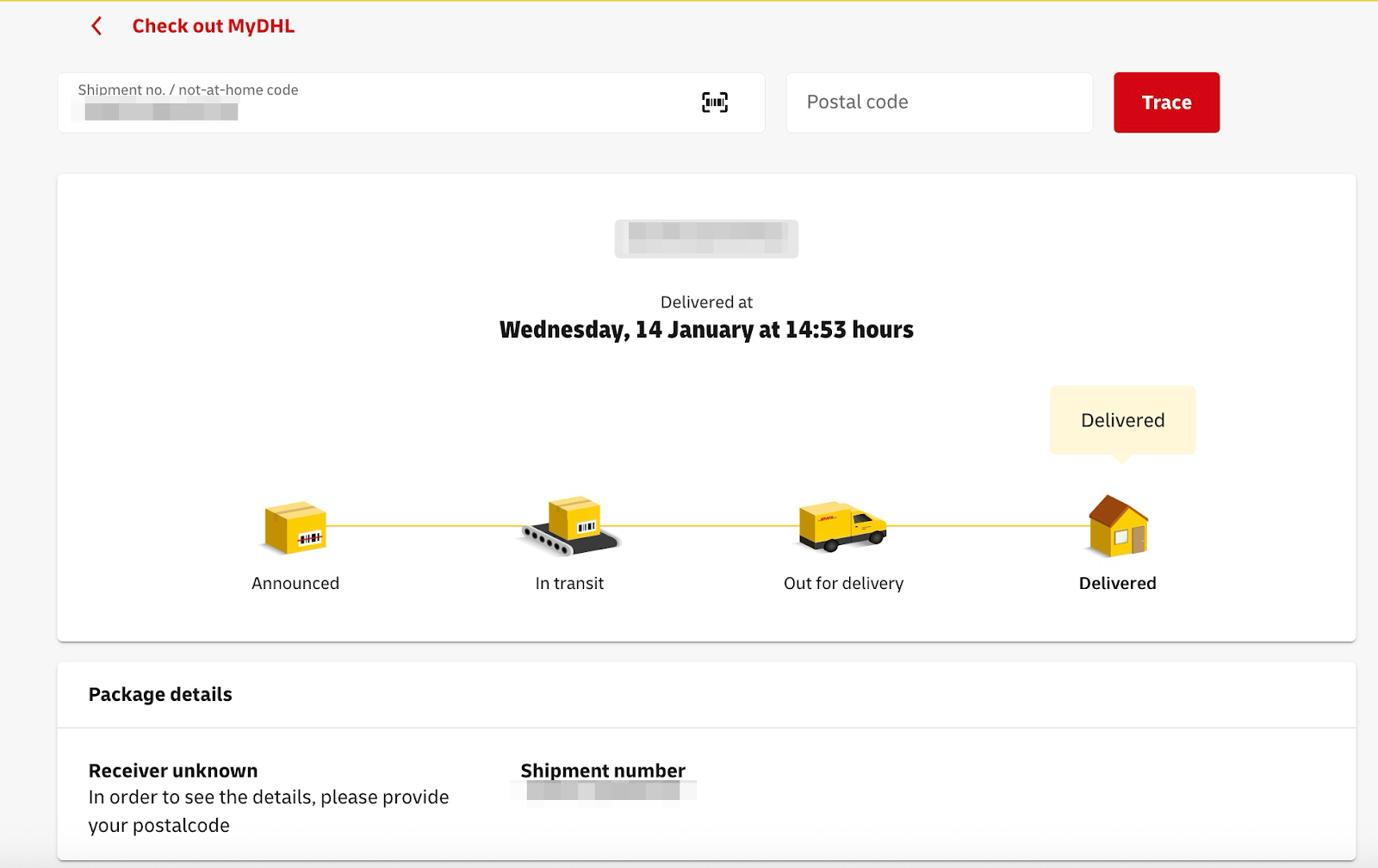Open the Check out MyDHL link

[213, 27]
